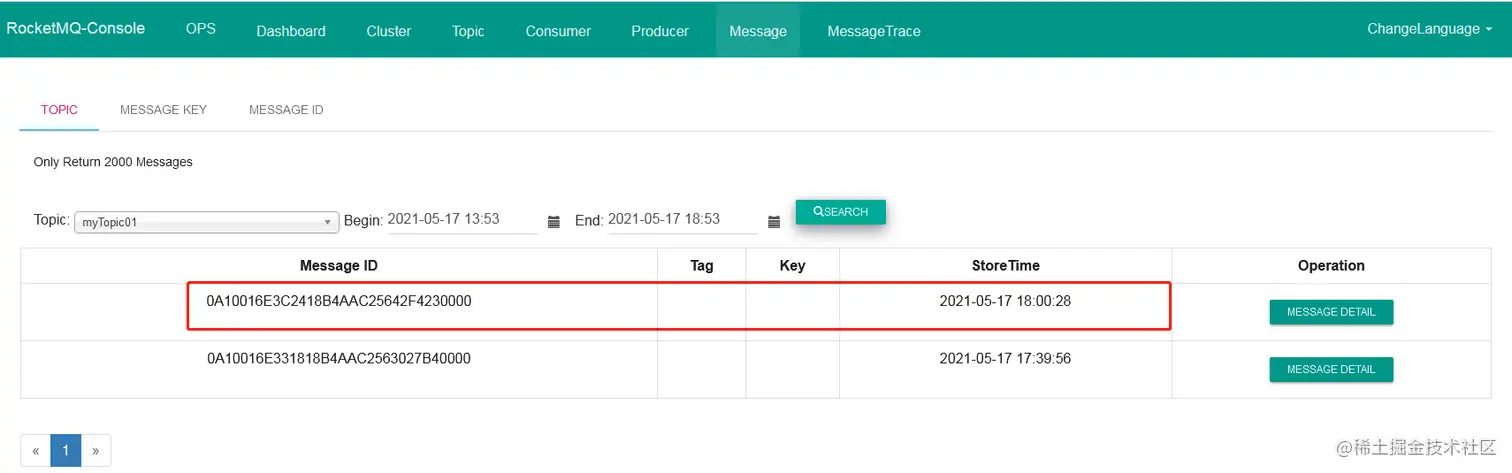Expand the ChangeLanguage dropdown
The image size is (1512, 473).
click(1429, 29)
